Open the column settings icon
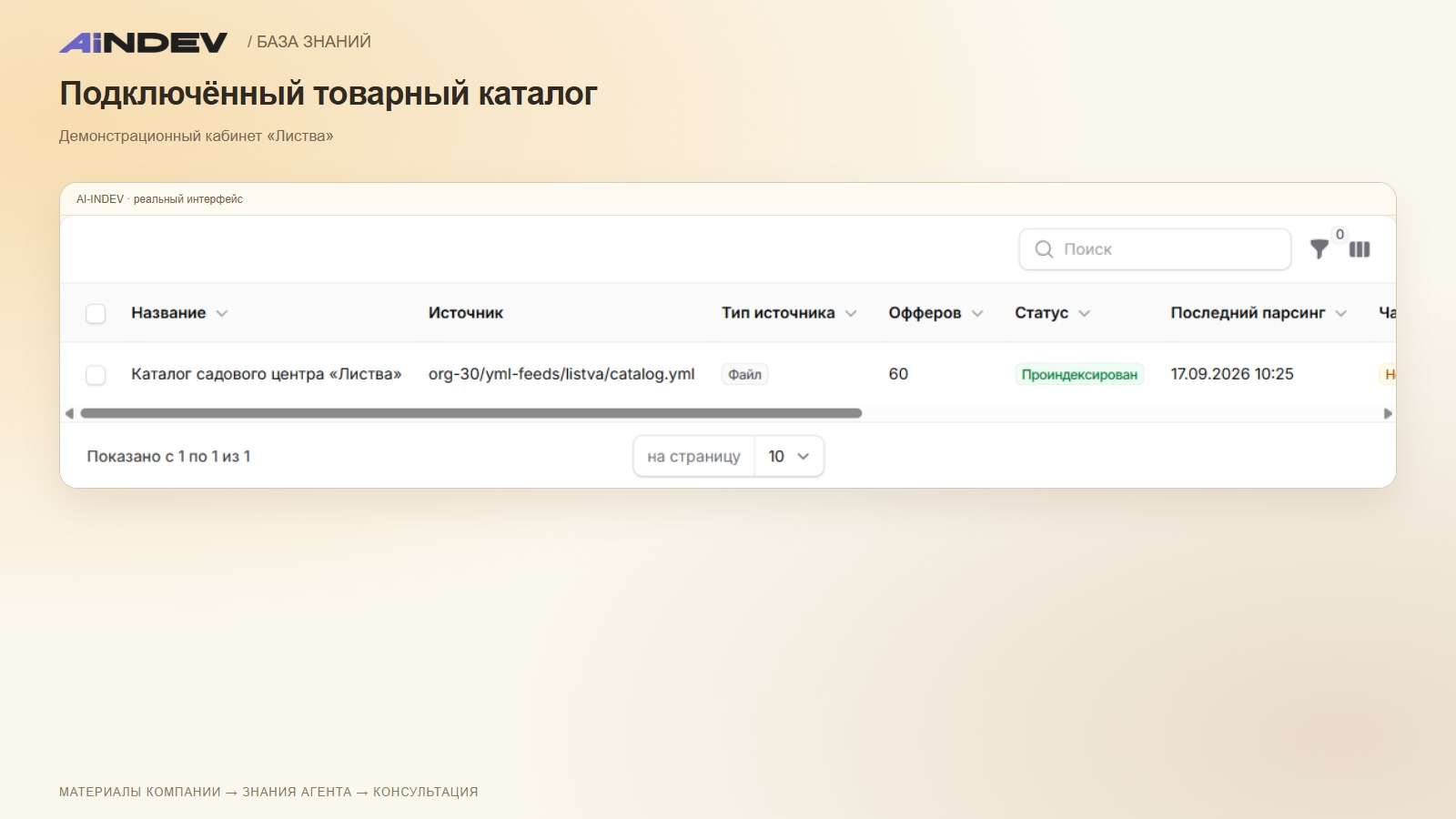 coord(1360,249)
